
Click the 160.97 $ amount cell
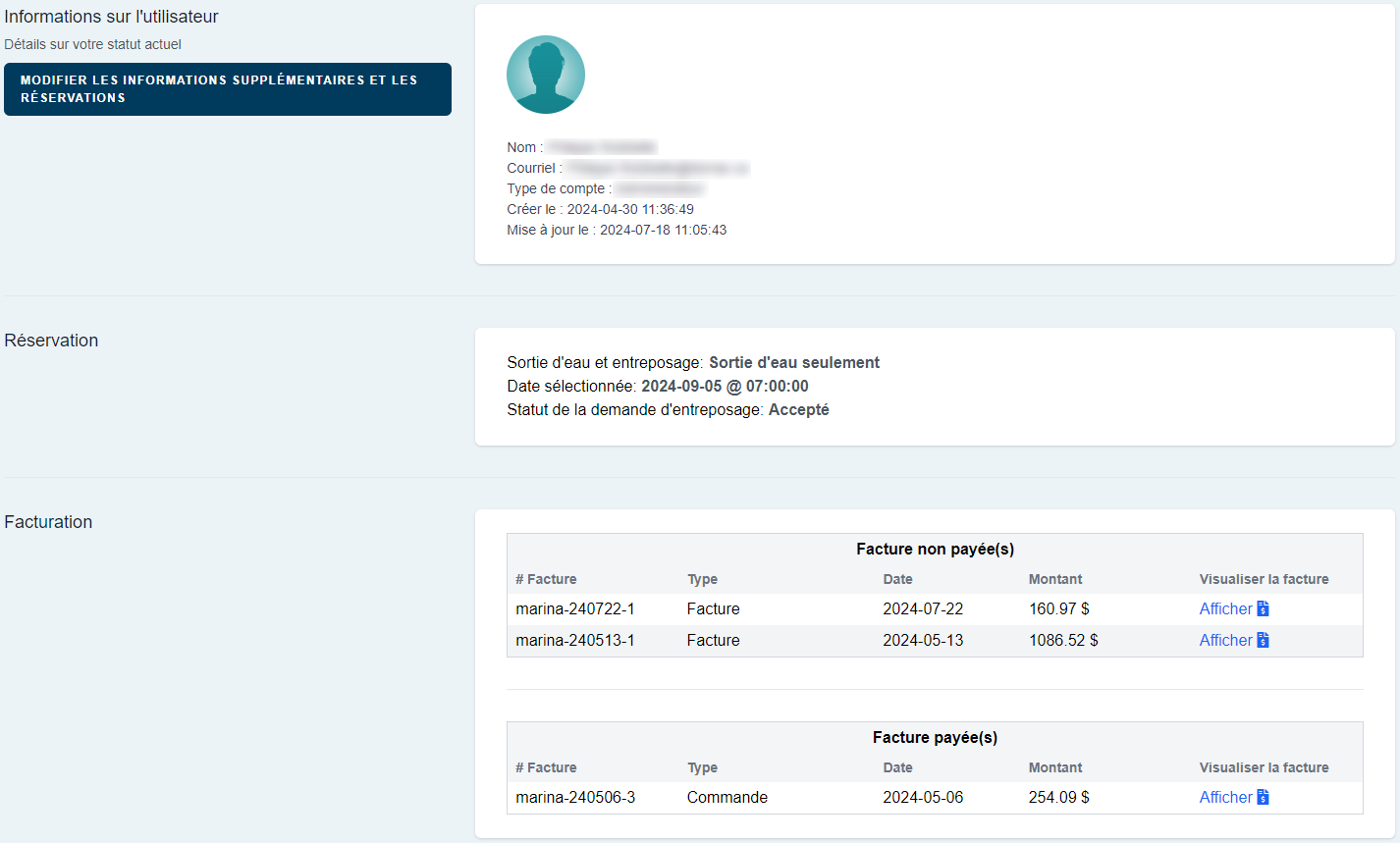(x=1058, y=608)
